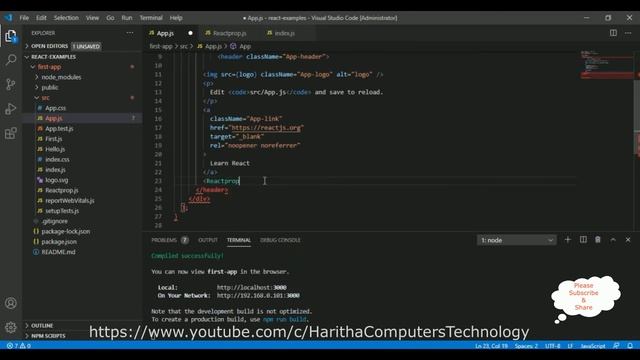This screenshot has height=360, width=640.
Task: Open the Selection menu
Action: point(66,18)
